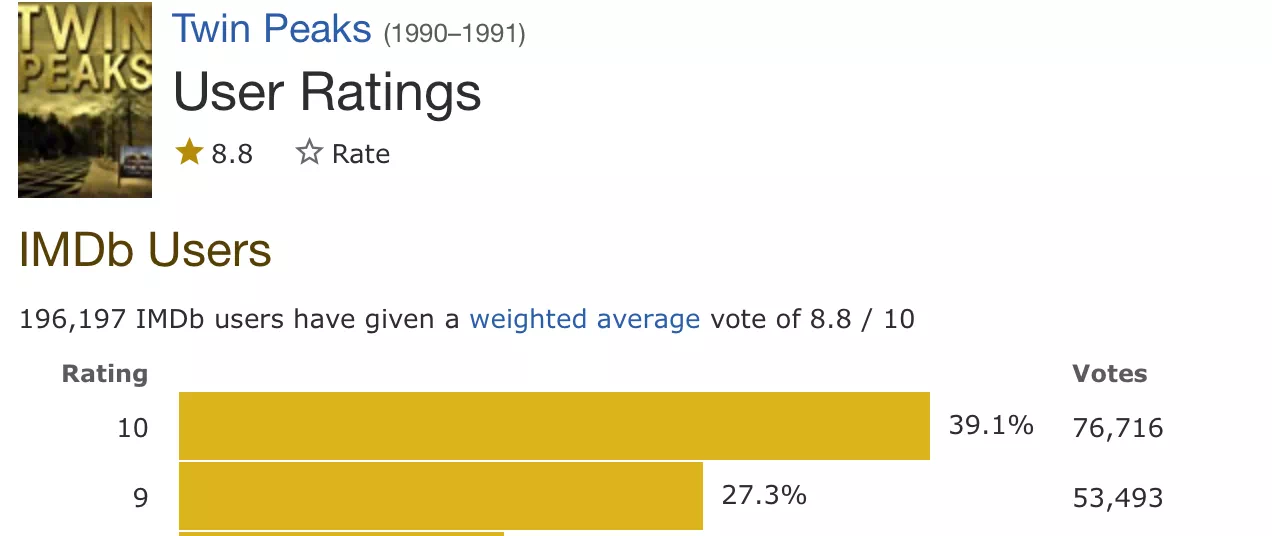Viewport: 1272px width, 536px height.
Task: Click the partially visible third rating bar
Action: pyautogui.click(x=341, y=534)
